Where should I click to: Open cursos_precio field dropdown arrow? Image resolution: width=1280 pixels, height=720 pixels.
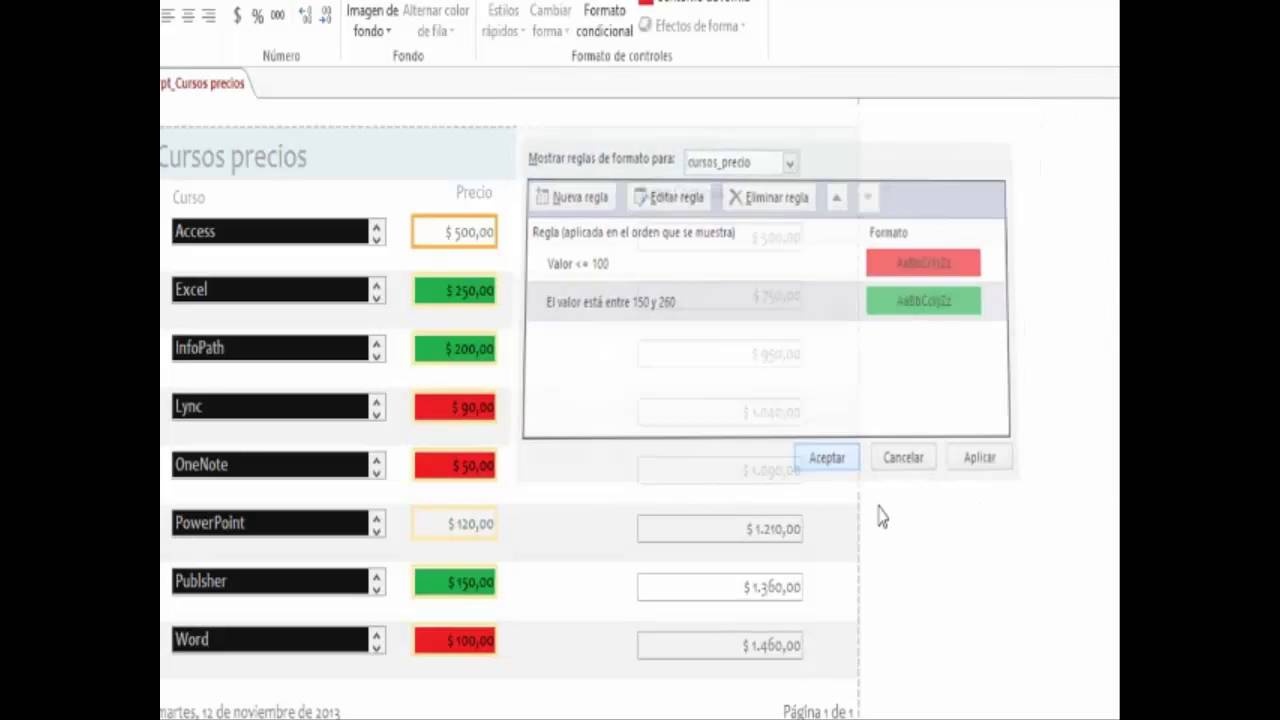click(789, 163)
